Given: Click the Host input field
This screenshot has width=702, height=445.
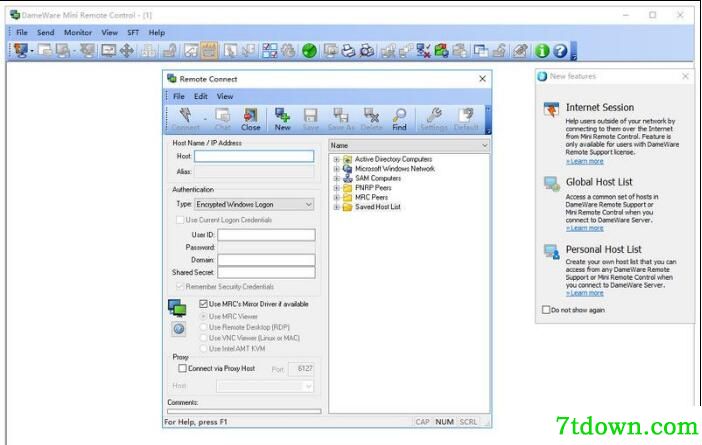Looking at the screenshot, I should (254, 156).
